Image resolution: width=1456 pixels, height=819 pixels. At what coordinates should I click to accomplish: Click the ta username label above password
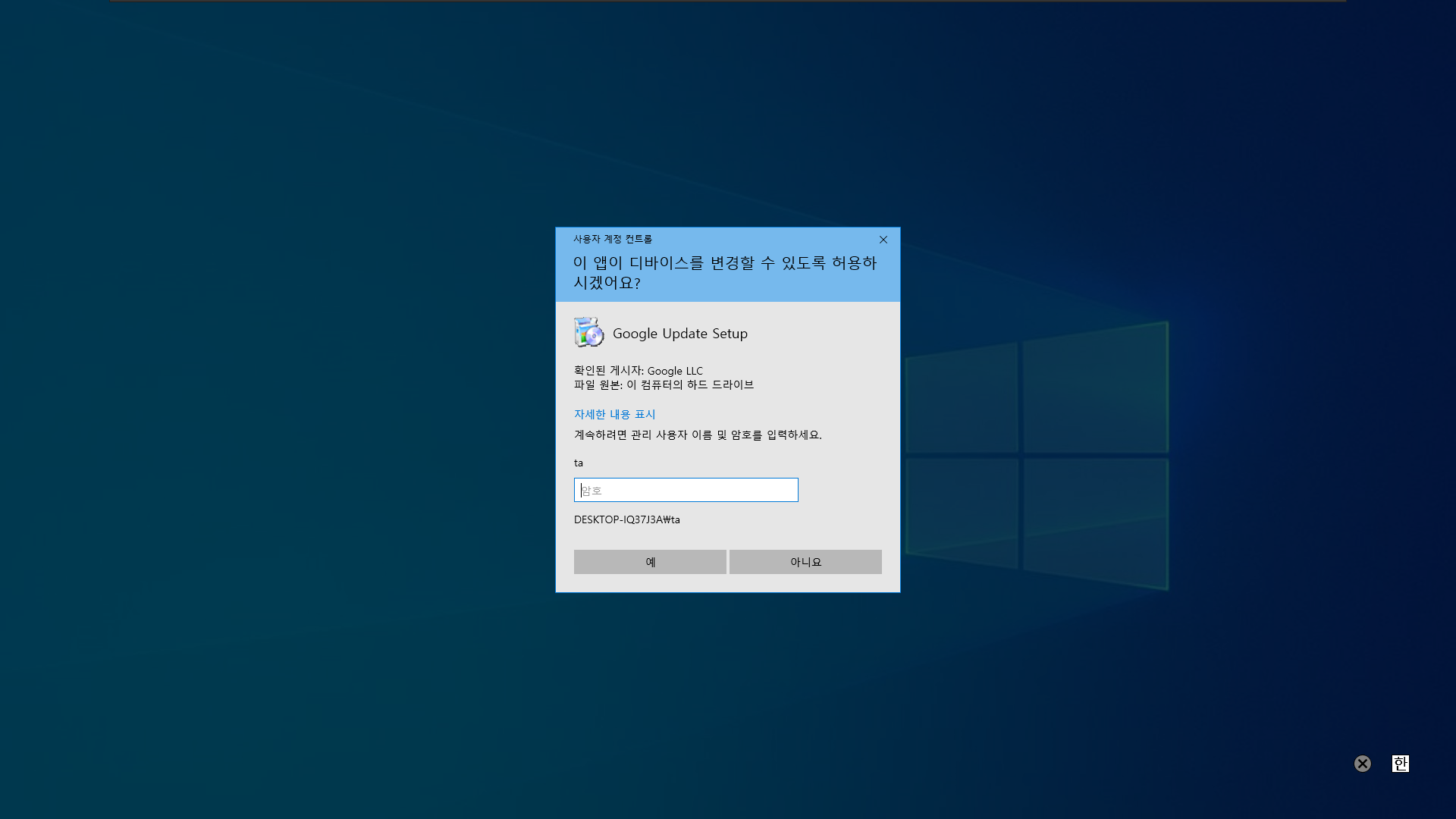coord(579,463)
